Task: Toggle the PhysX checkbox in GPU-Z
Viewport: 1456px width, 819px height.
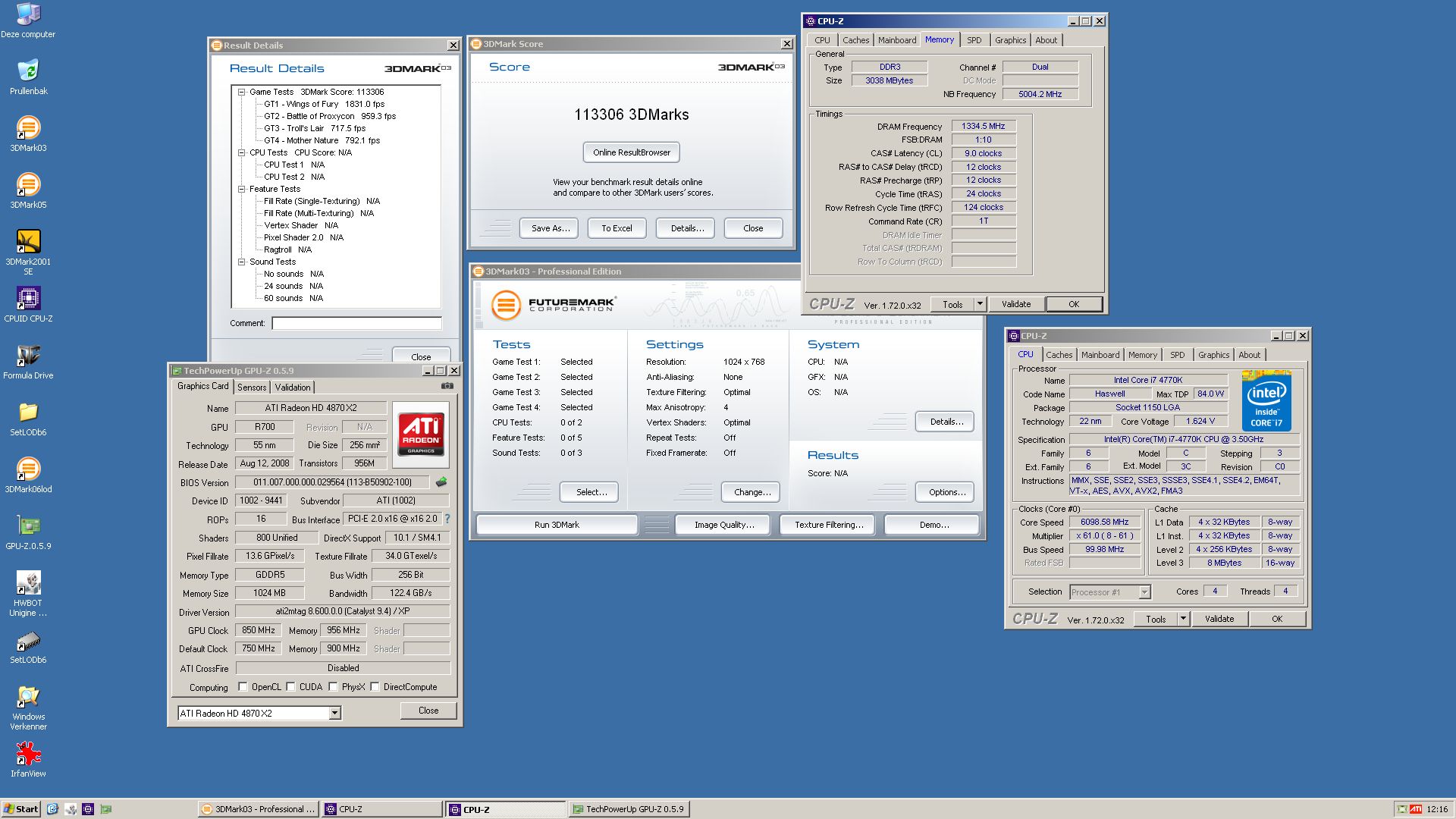Action: tap(333, 687)
